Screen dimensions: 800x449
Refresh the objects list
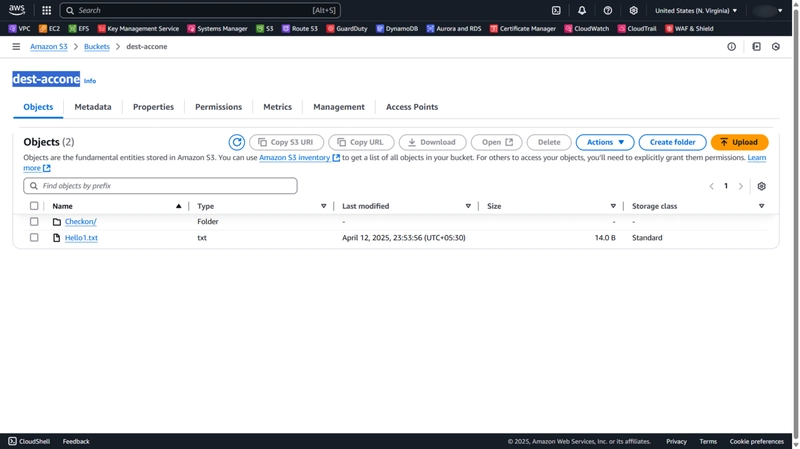click(237, 142)
